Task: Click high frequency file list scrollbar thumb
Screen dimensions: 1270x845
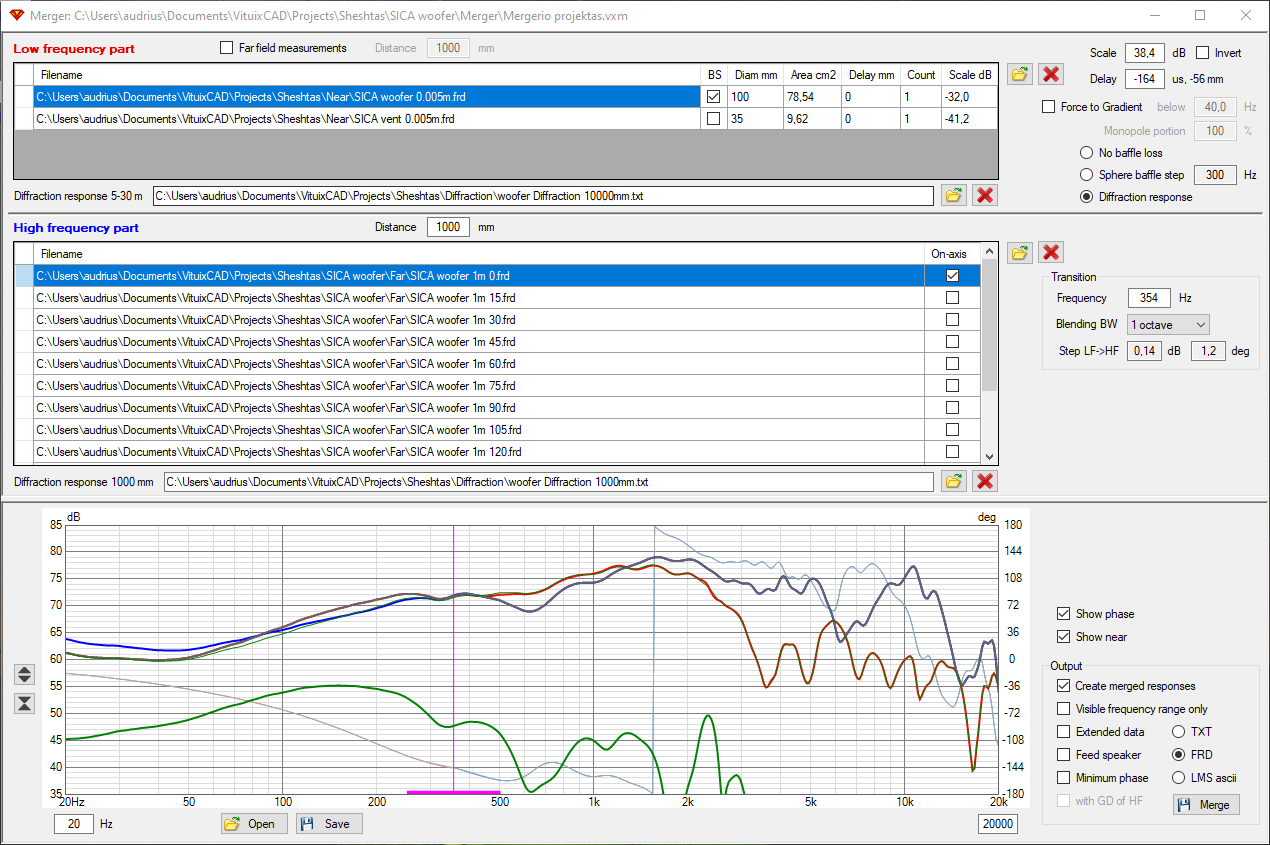Action: click(x=990, y=325)
